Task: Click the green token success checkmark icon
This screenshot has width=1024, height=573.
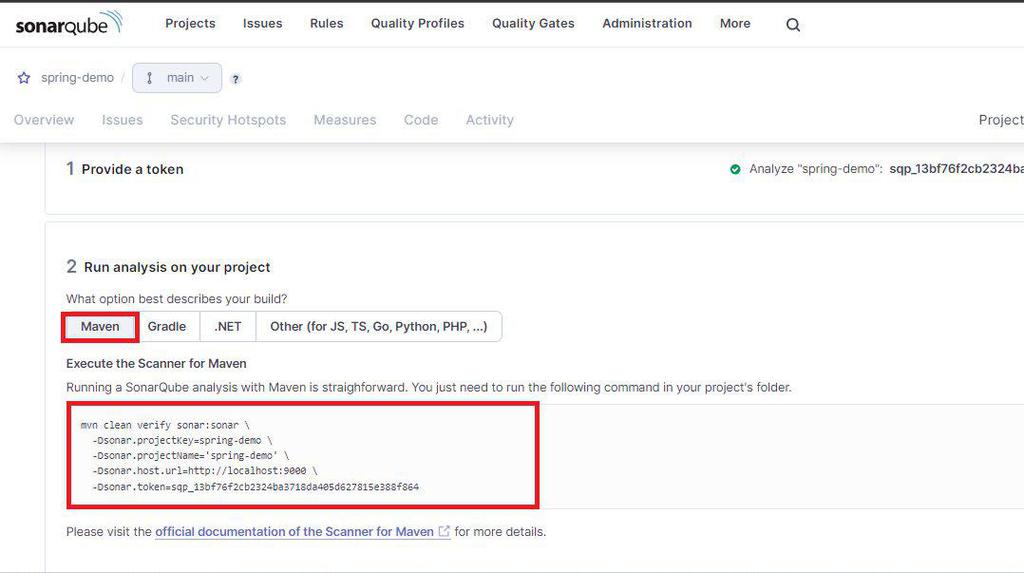Action: click(735, 169)
